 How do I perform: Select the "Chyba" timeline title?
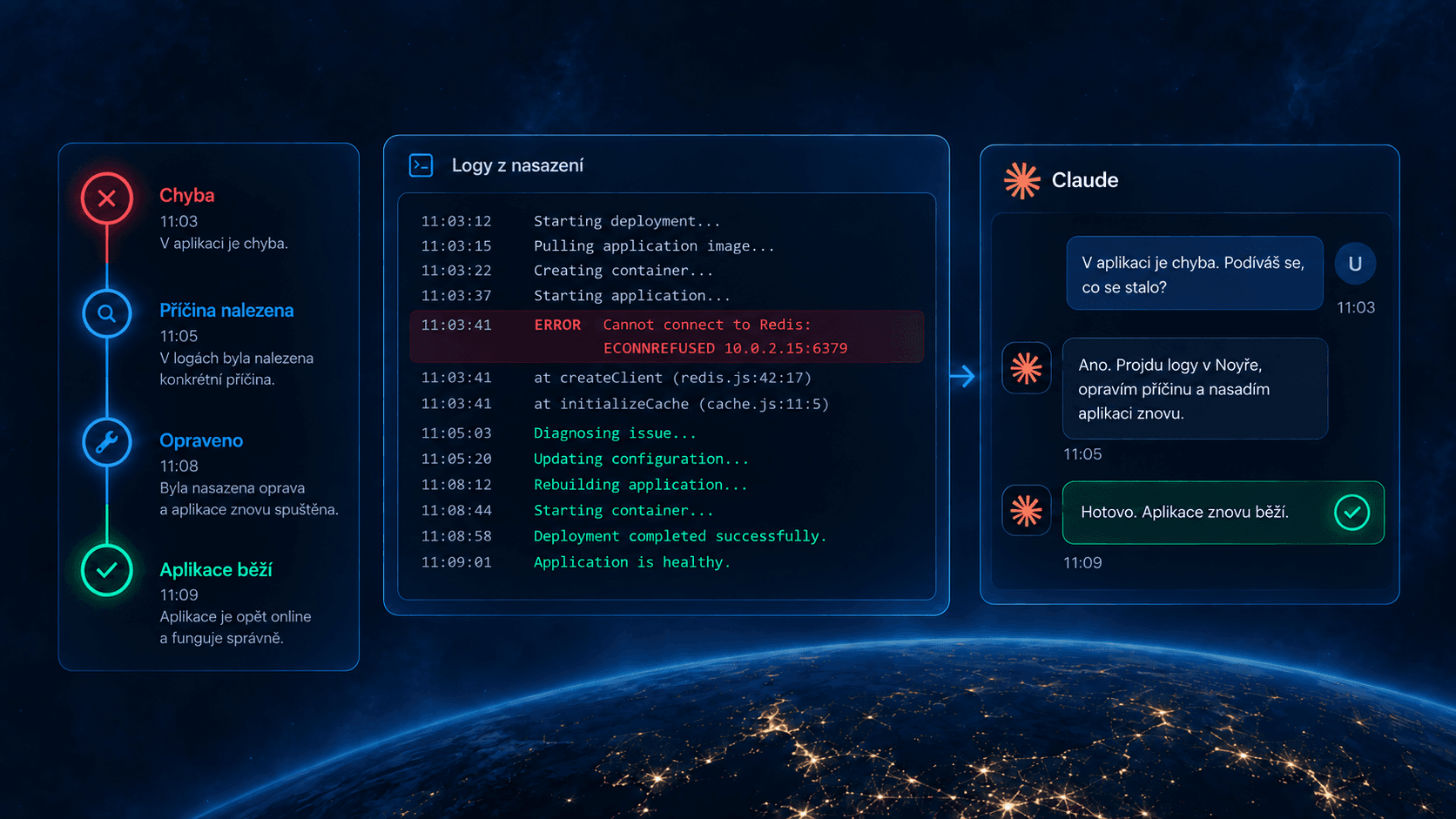click(187, 196)
